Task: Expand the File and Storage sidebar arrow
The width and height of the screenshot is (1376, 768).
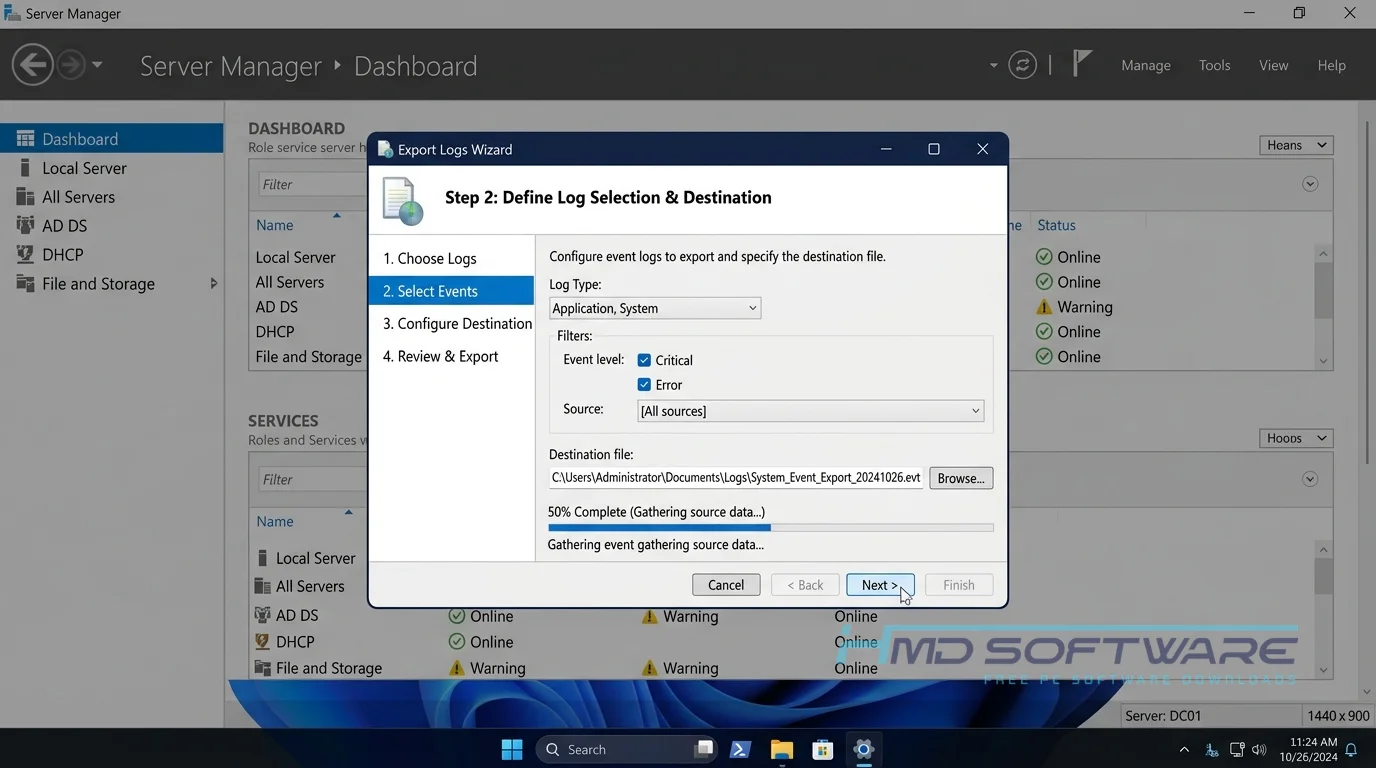Action: [213, 284]
